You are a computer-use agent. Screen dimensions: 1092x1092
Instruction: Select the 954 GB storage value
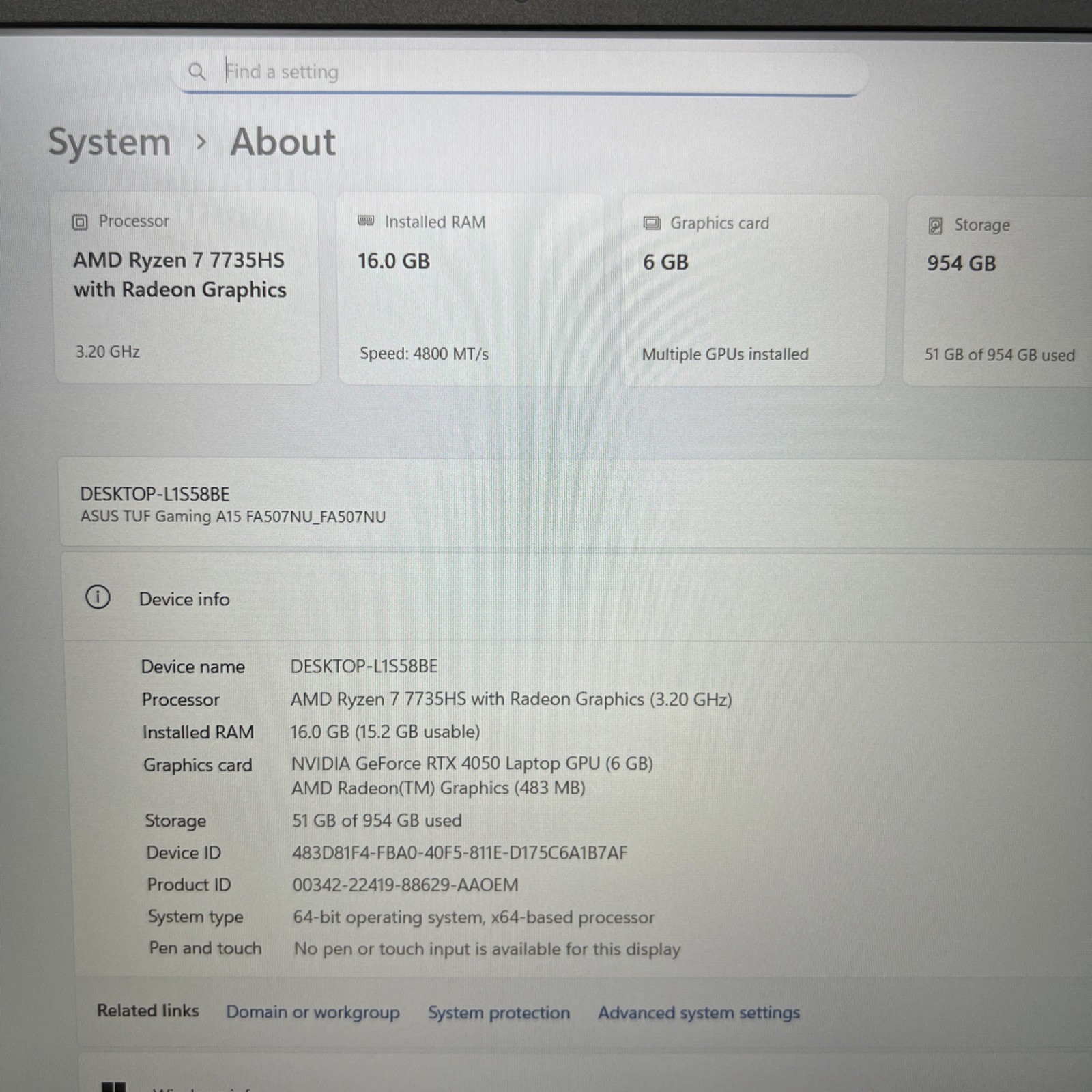[x=962, y=263]
